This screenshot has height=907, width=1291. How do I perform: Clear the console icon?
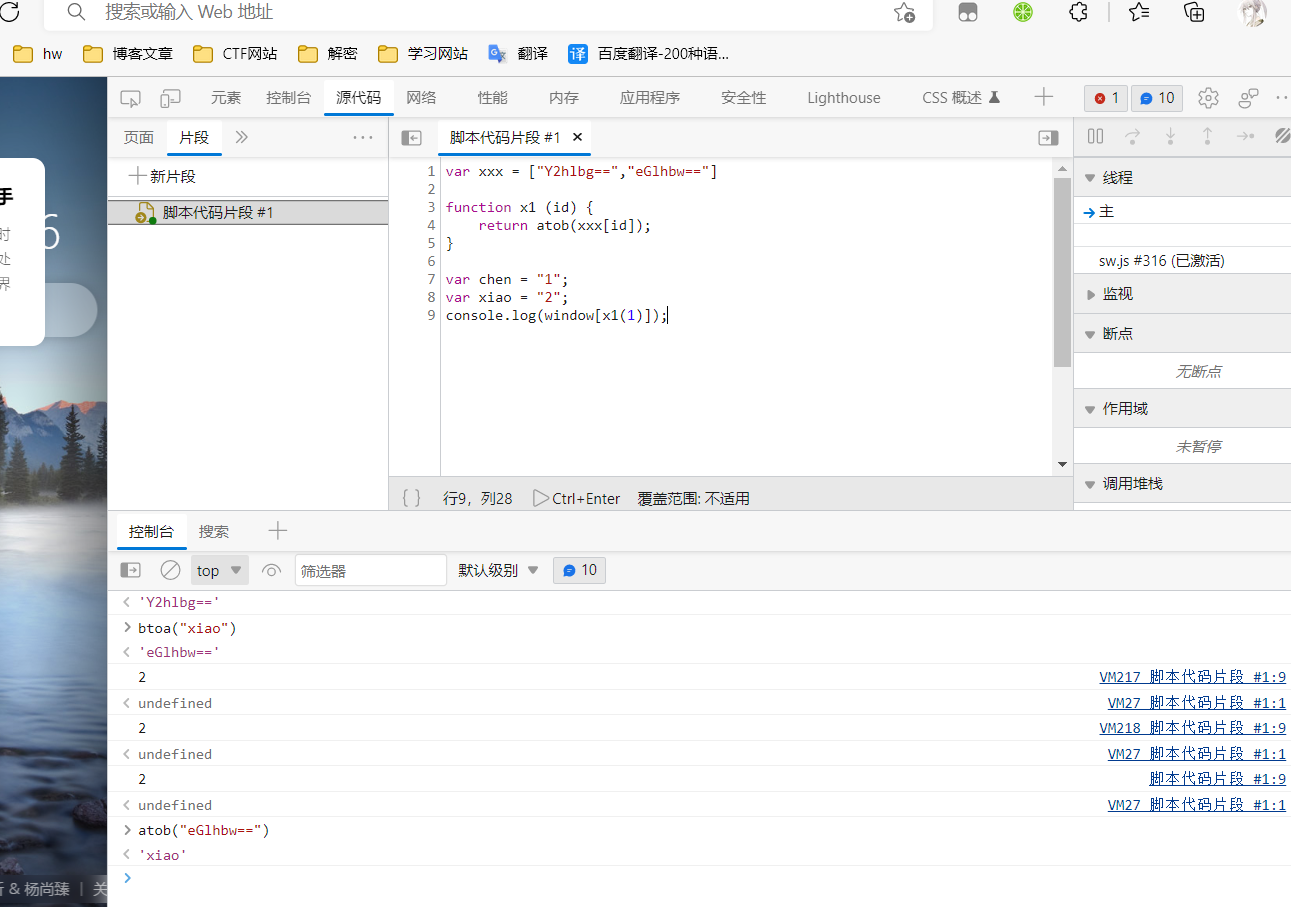click(x=171, y=570)
